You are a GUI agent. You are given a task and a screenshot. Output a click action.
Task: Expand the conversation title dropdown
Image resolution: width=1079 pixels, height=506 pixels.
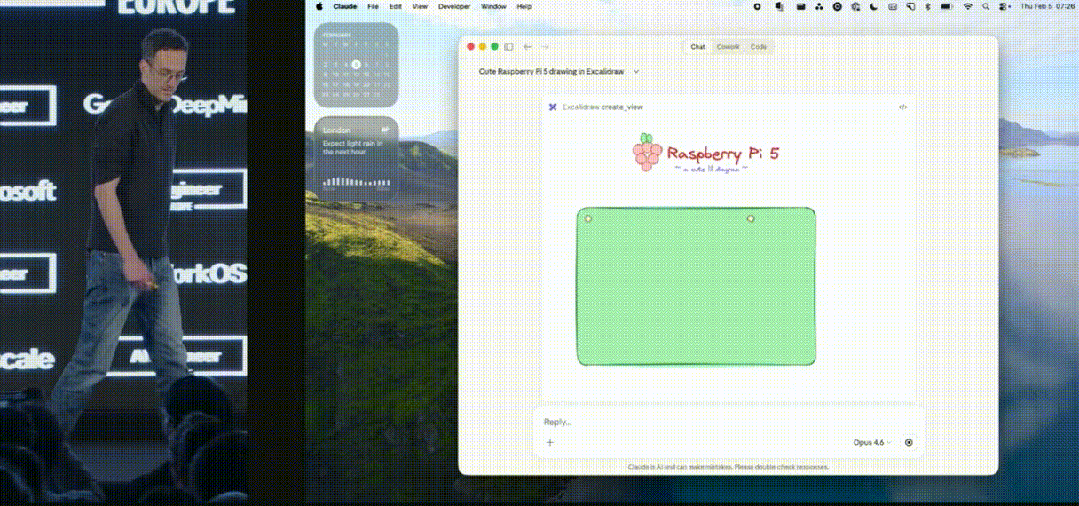coord(636,72)
